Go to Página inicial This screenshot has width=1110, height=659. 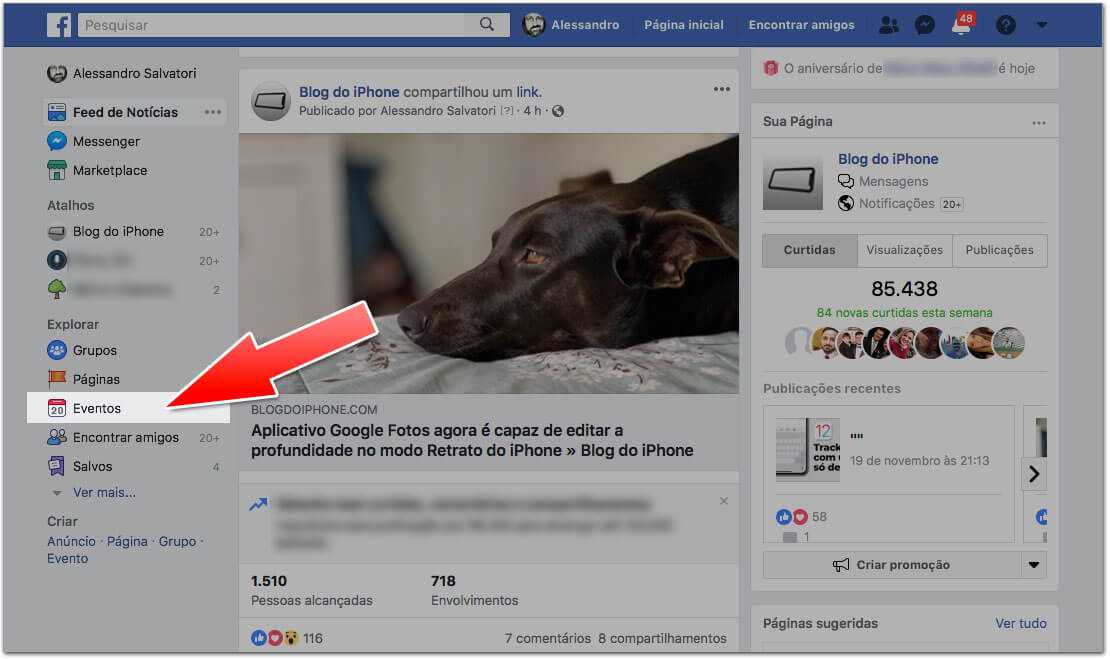tap(683, 25)
